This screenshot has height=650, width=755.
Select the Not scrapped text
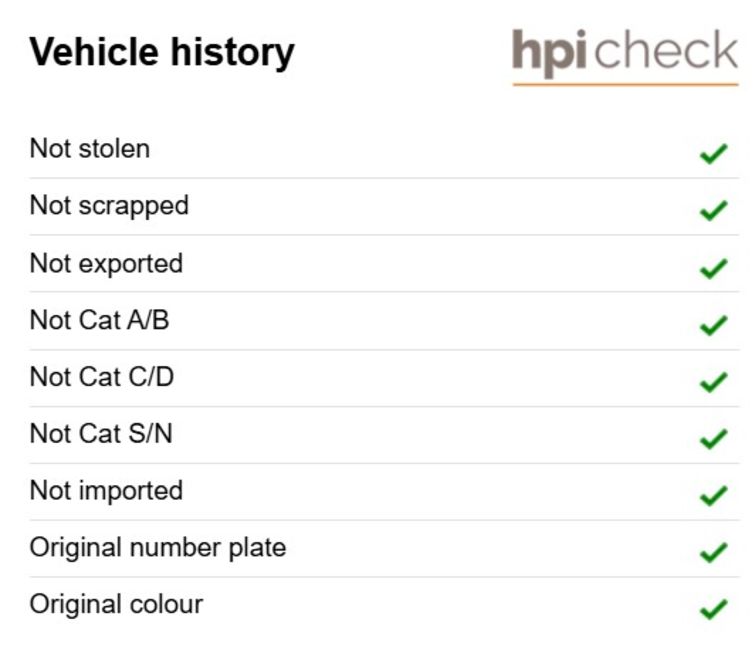(x=109, y=206)
